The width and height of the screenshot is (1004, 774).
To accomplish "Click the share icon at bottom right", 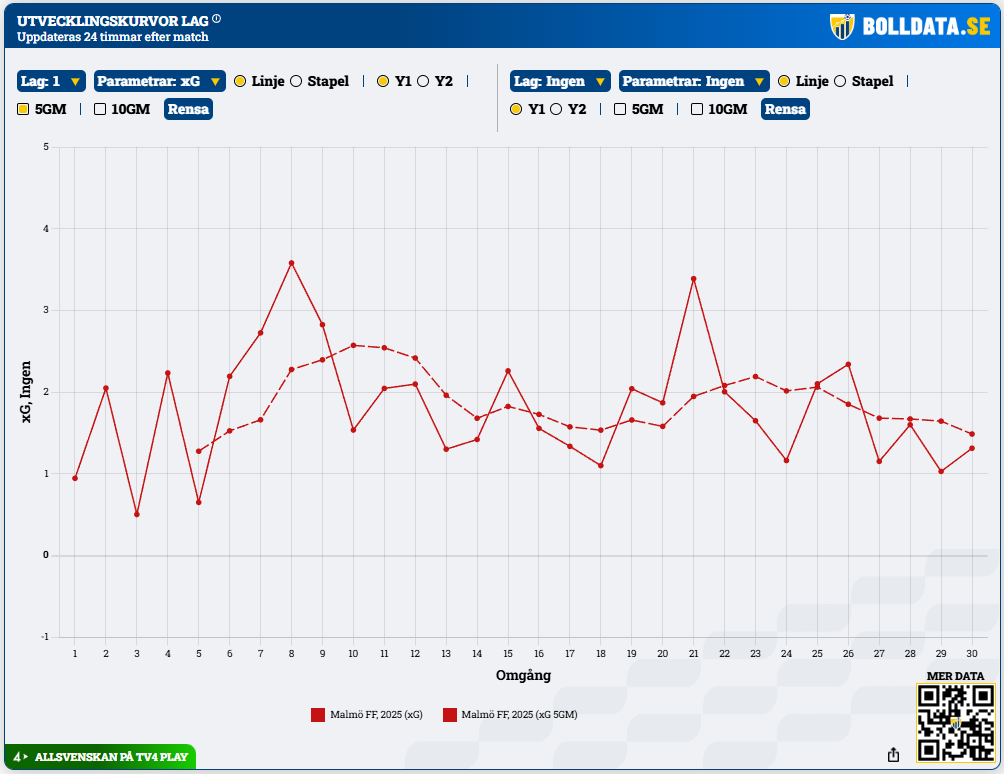I will click(x=894, y=755).
